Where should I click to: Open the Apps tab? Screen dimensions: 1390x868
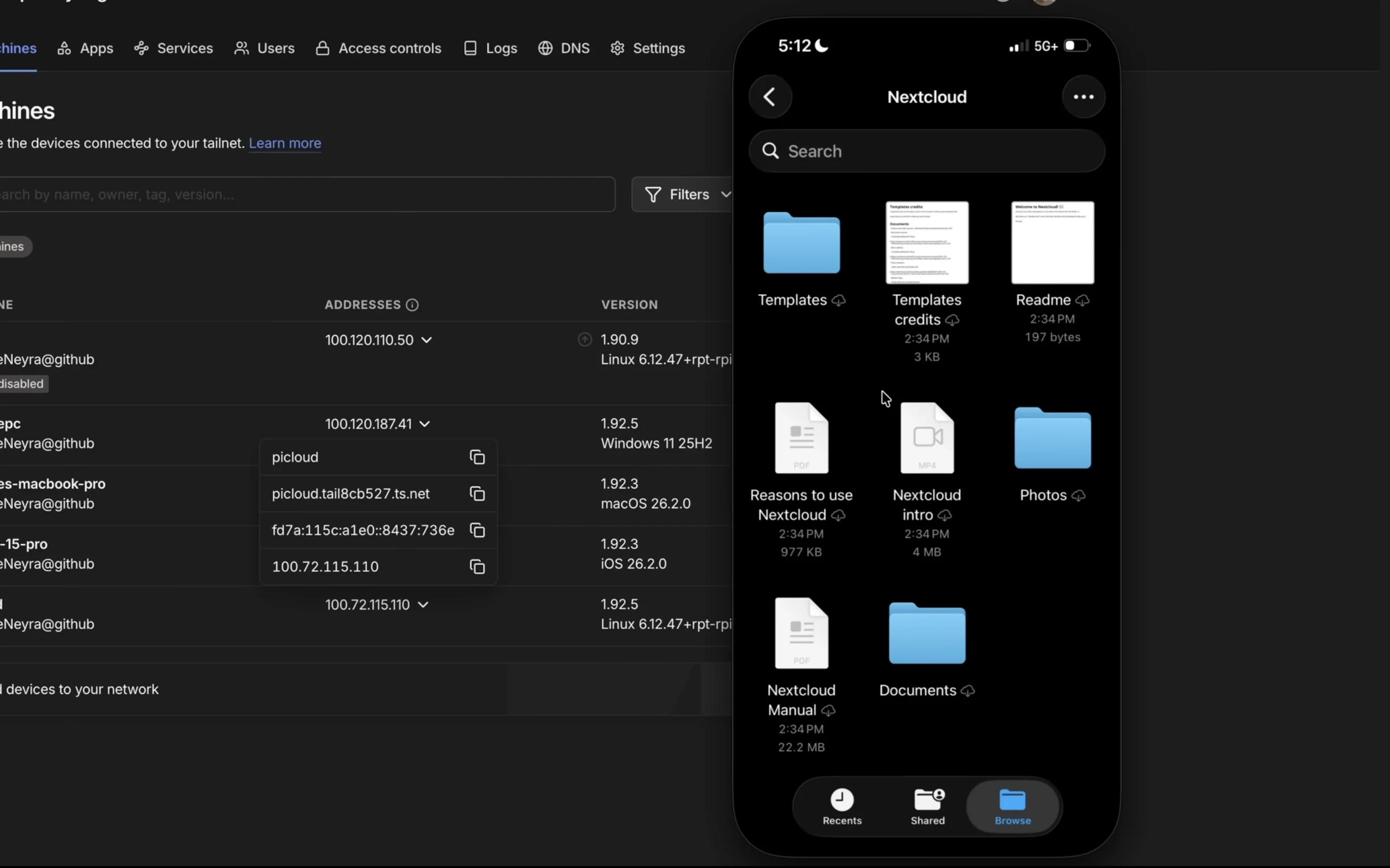point(85,48)
